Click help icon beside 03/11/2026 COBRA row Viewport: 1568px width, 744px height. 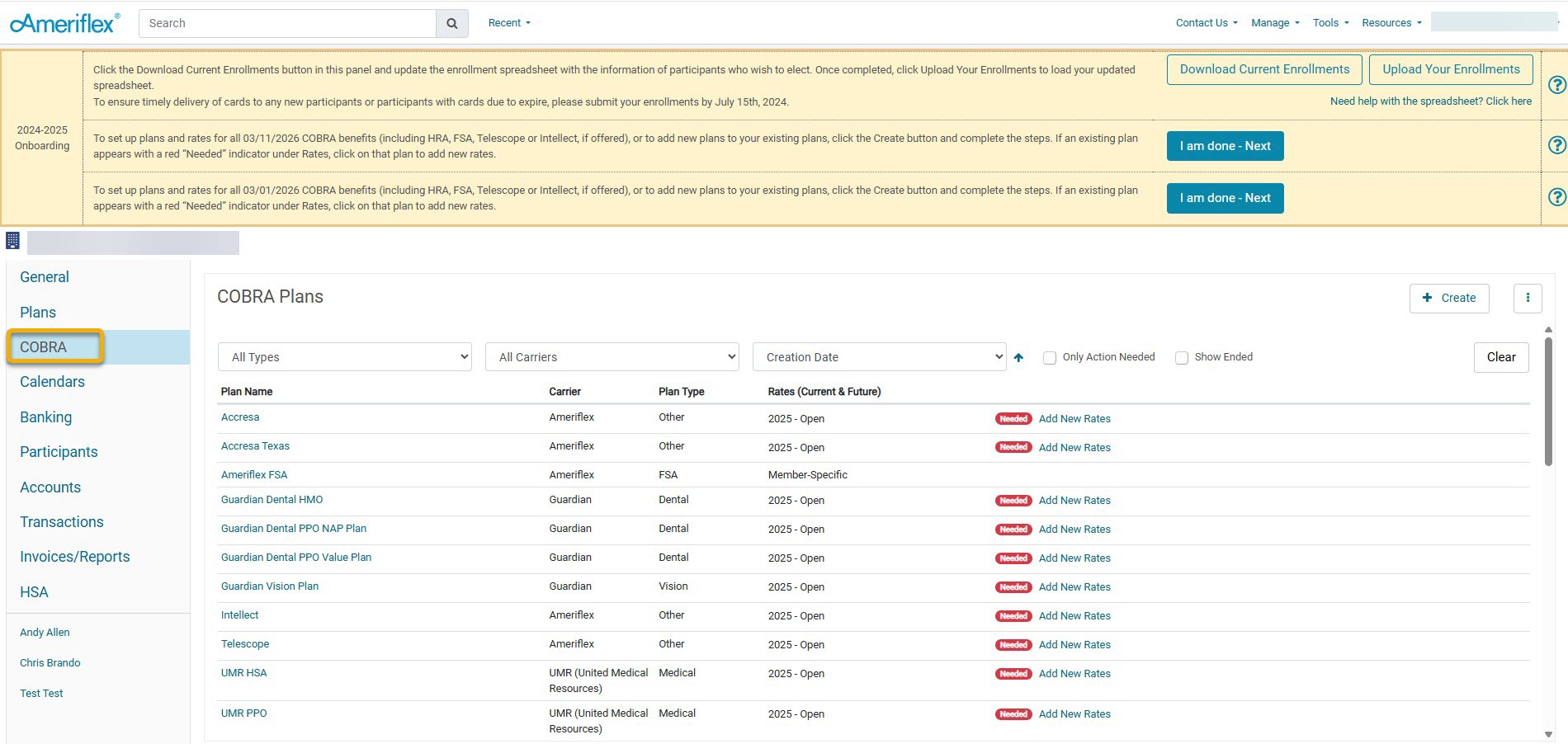[1556, 145]
